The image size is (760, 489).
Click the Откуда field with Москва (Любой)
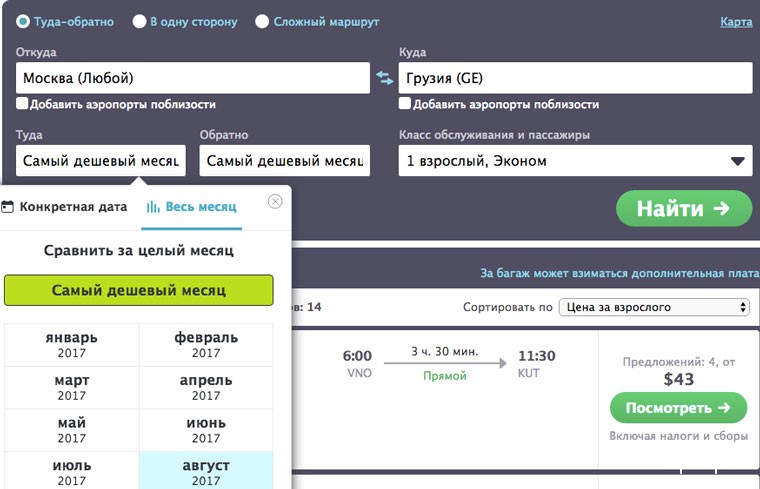click(193, 78)
